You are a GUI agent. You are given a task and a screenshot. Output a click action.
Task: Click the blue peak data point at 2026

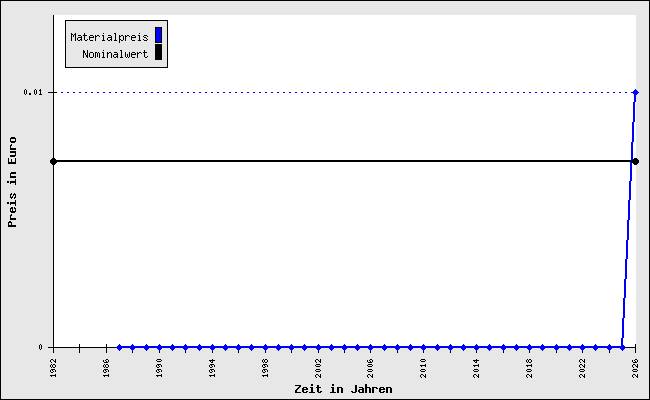pos(635,92)
